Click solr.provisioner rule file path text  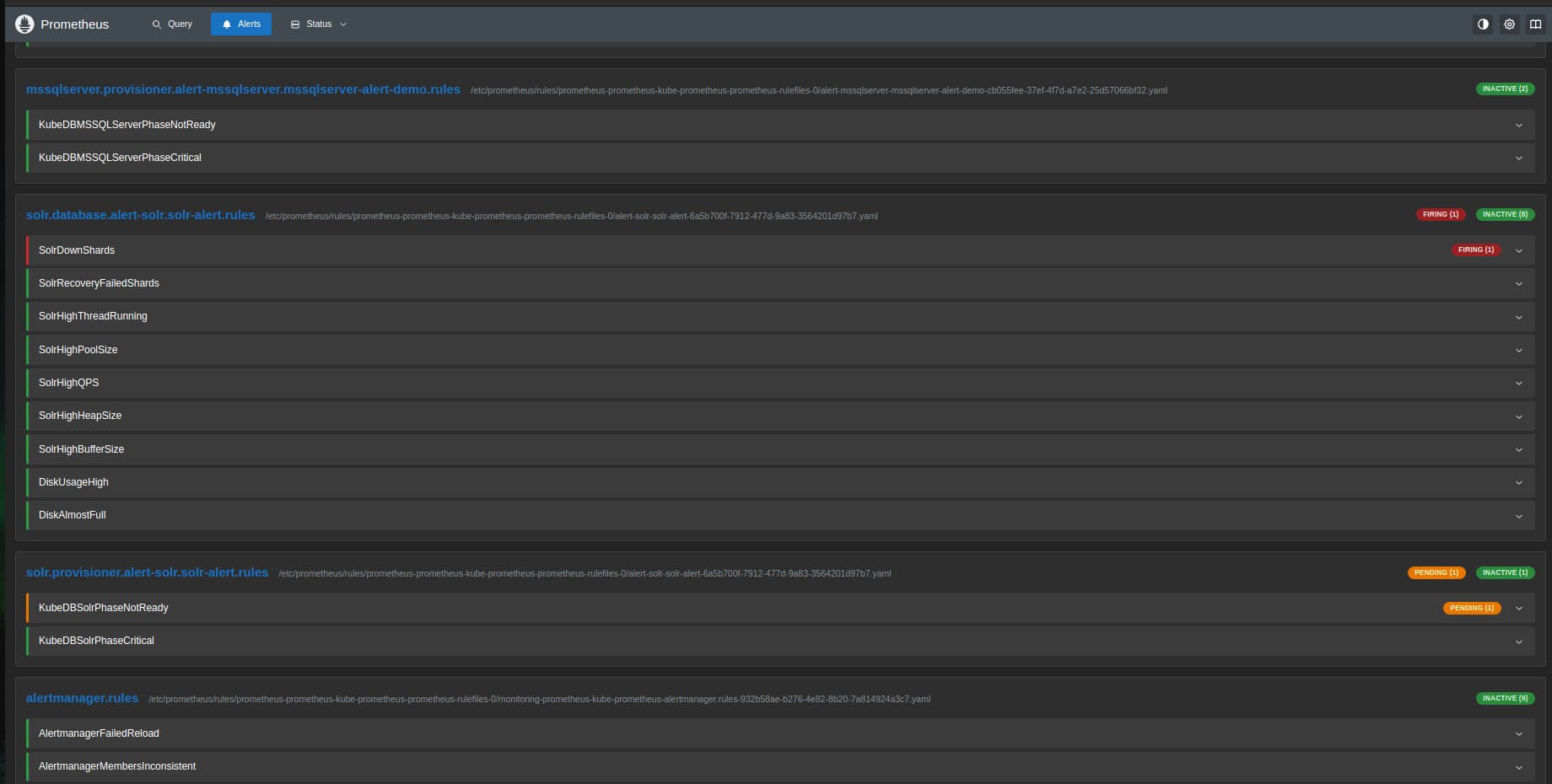pos(585,573)
